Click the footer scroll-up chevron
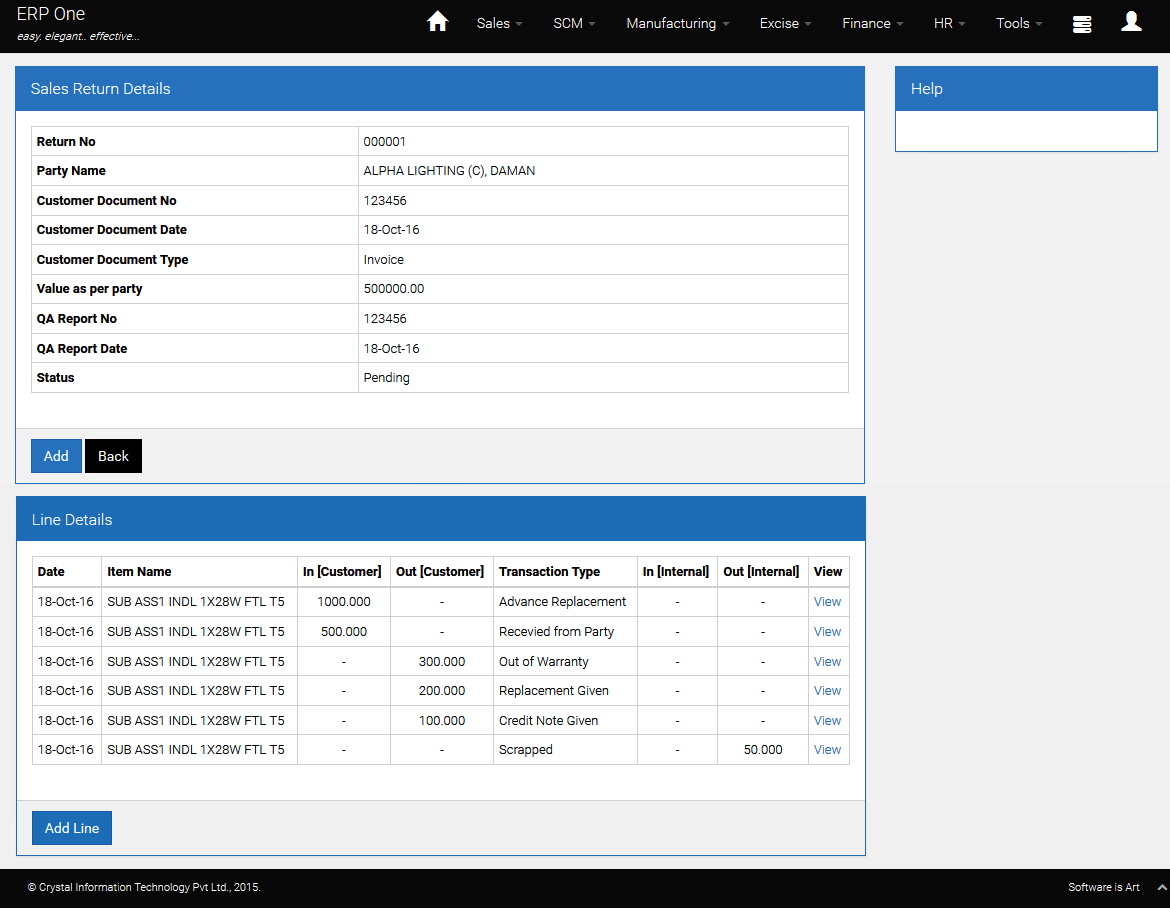The height and width of the screenshot is (908, 1170). [x=1162, y=887]
